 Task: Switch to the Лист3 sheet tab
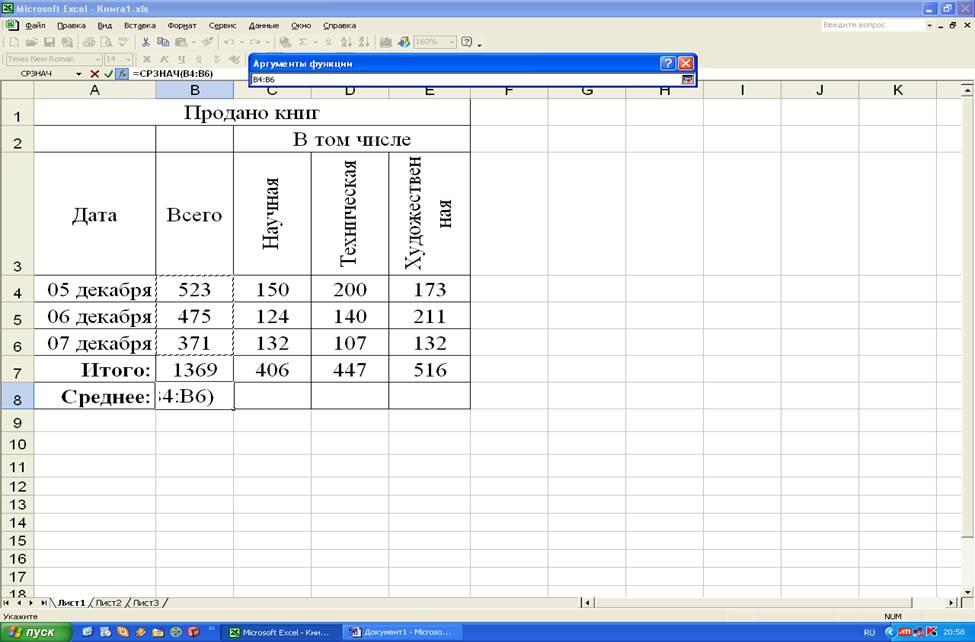coord(146,603)
